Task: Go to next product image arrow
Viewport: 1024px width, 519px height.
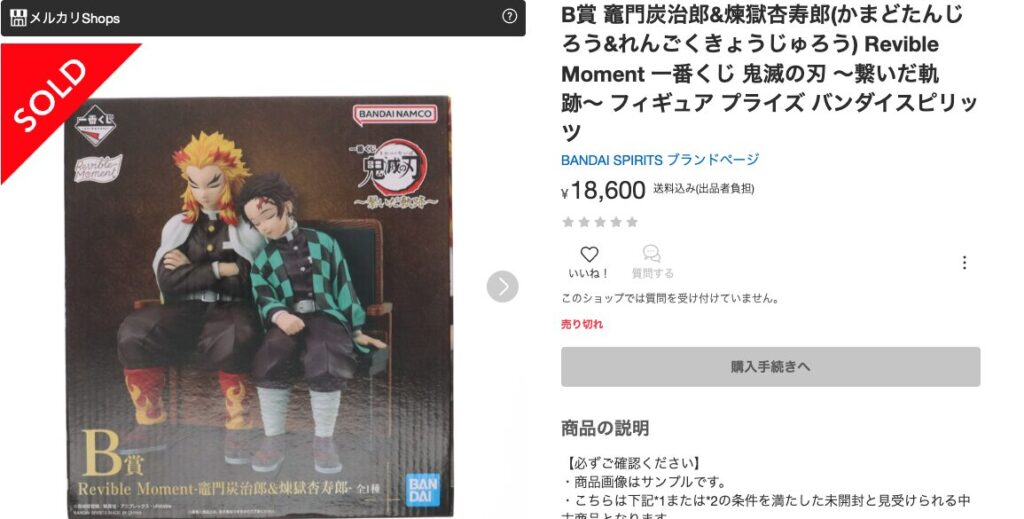Action: click(x=502, y=287)
